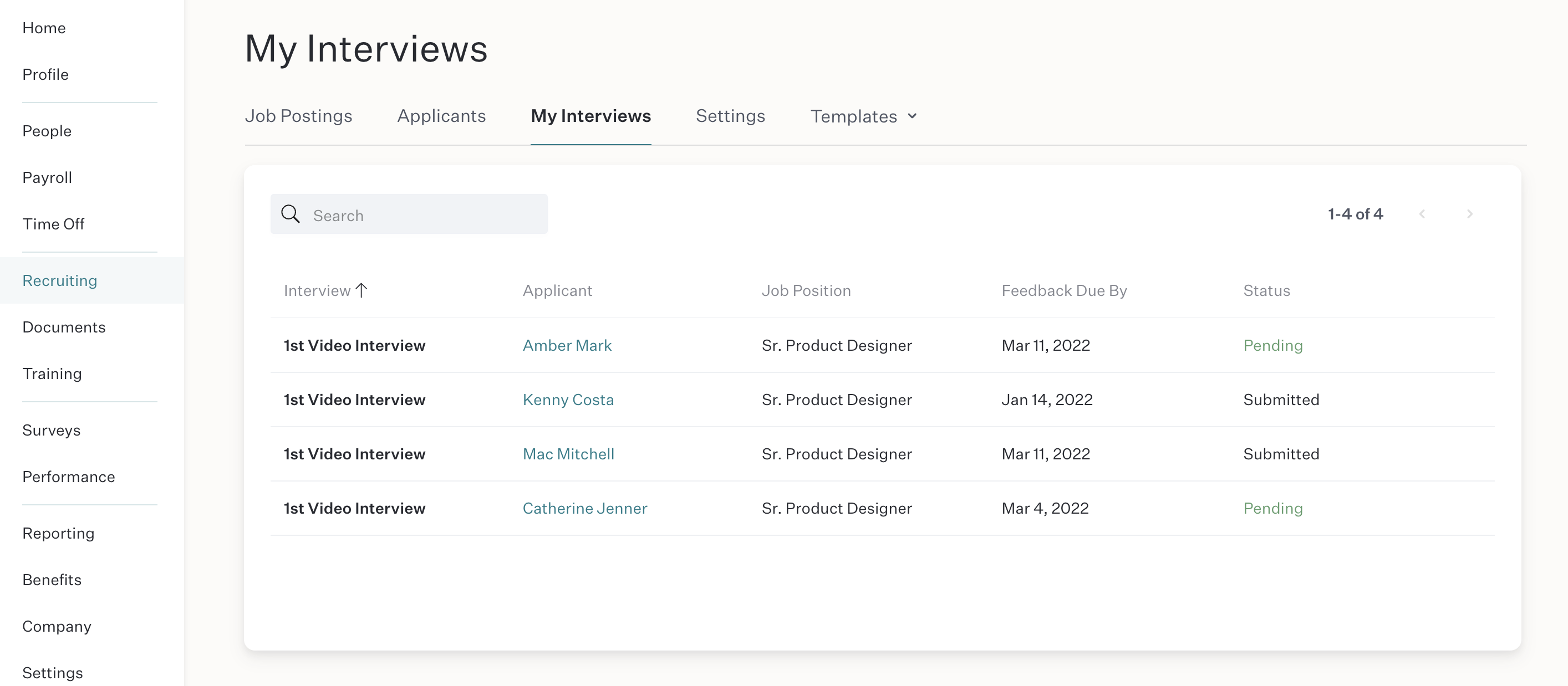Switch to Job Postings tab
1568x686 pixels.
pos(298,116)
